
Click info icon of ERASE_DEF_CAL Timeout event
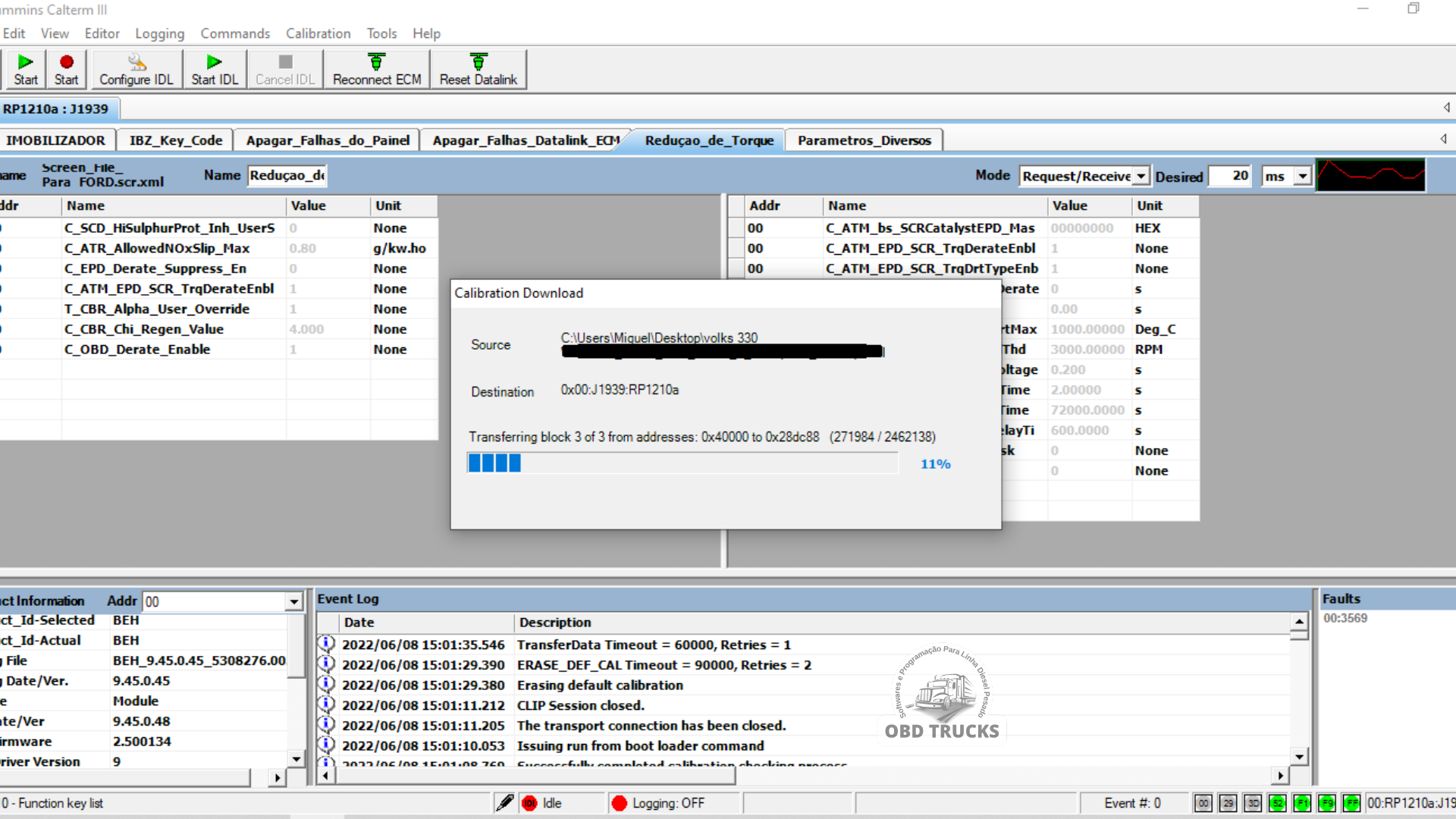(x=326, y=664)
